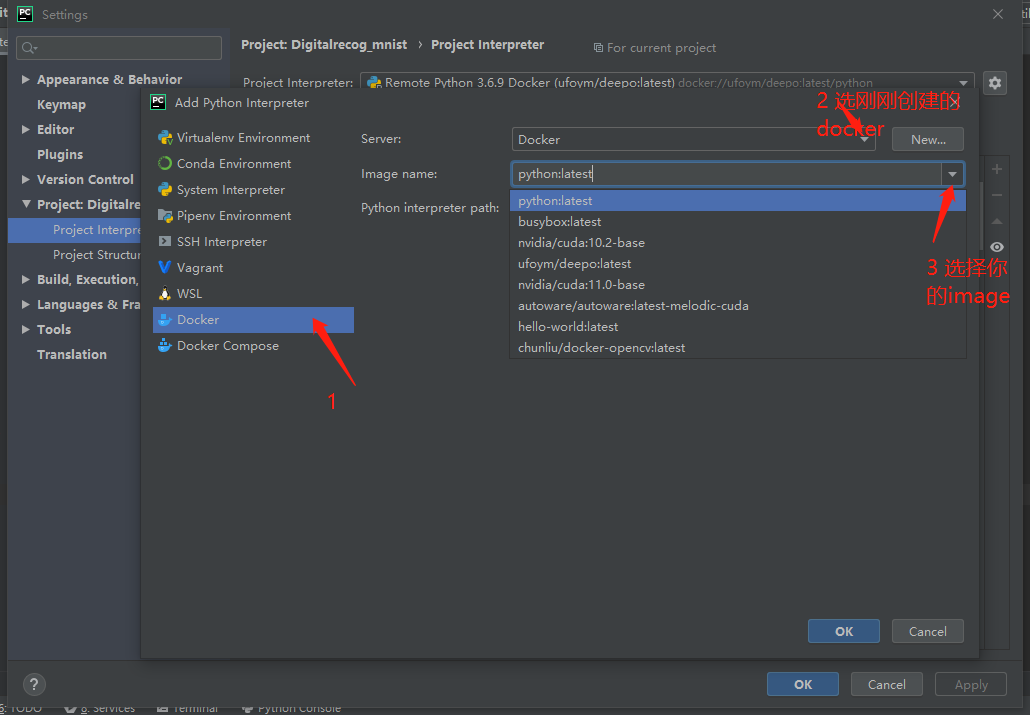Click OK in Add Python Interpreter dialog
The image size is (1030, 715).
(843, 632)
